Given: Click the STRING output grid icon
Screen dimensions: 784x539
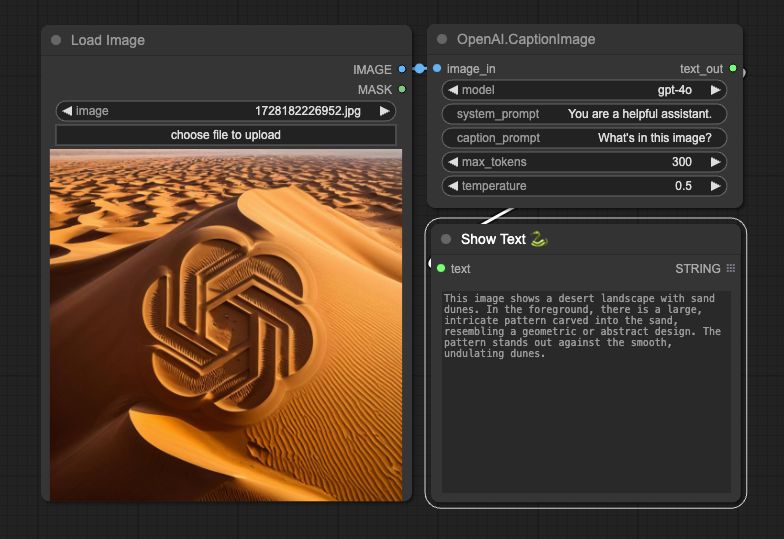Looking at the screenshot, I should [x=730, y=268].
